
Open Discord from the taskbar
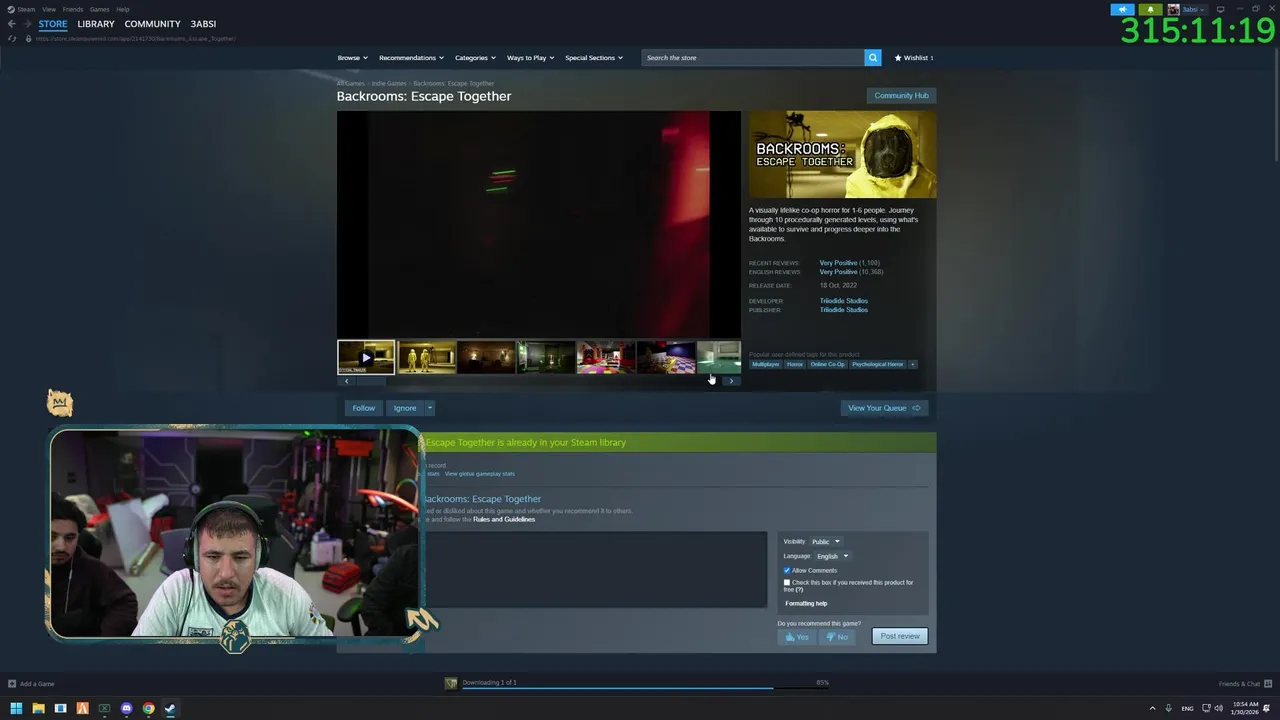[126, 708]
